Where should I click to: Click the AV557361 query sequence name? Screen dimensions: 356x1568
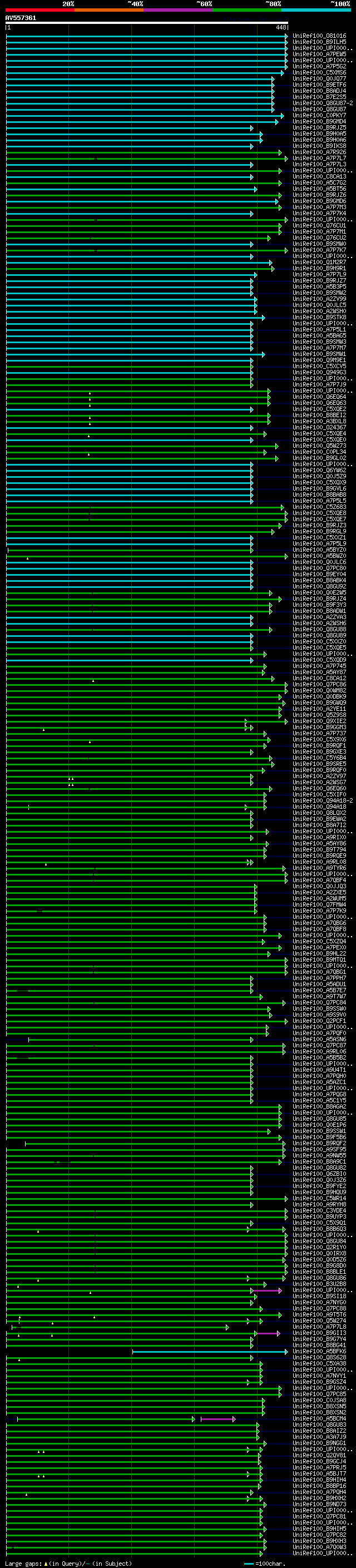[x=21, y=18]
